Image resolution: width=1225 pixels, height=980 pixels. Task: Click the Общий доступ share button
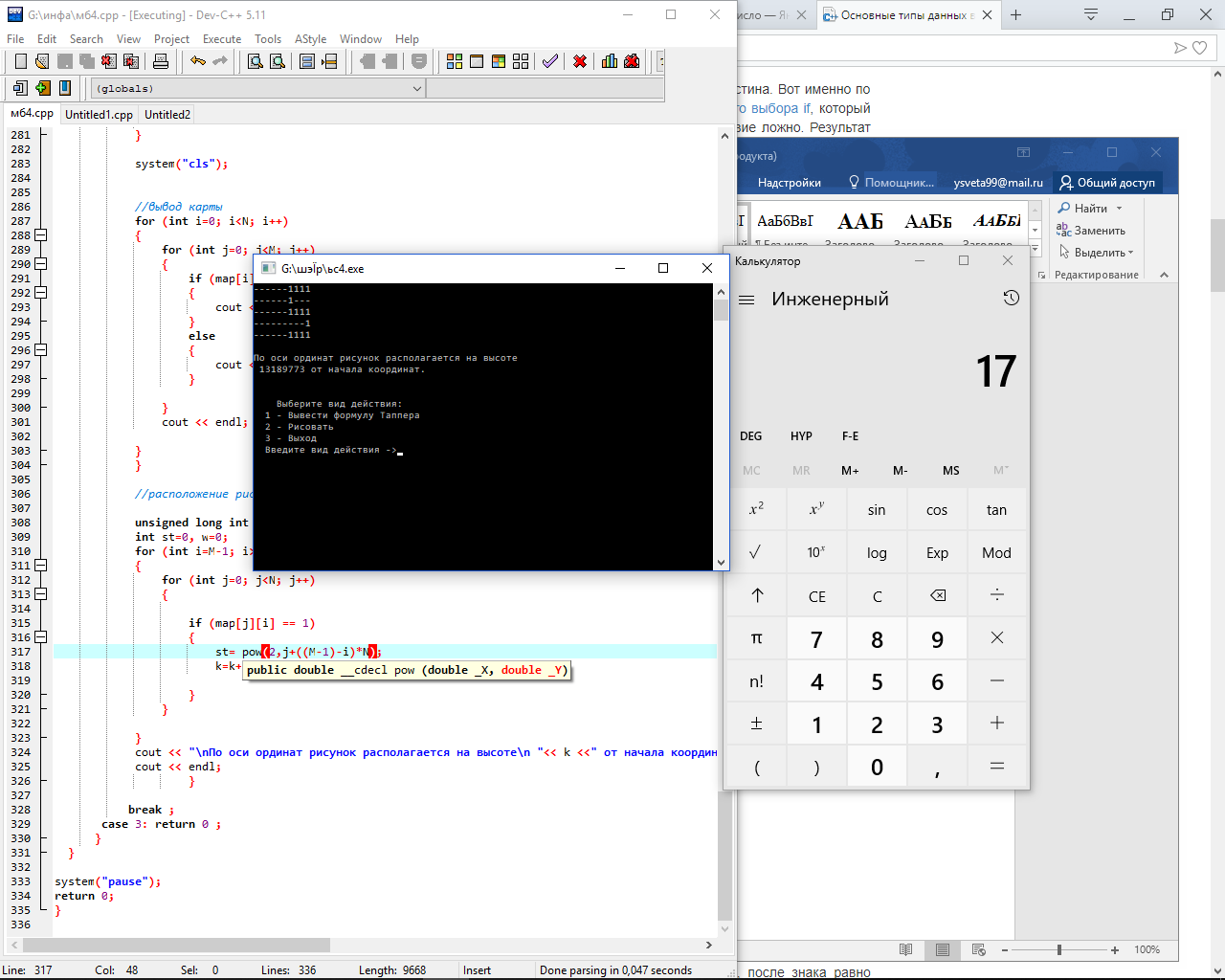click(1106, 183)
